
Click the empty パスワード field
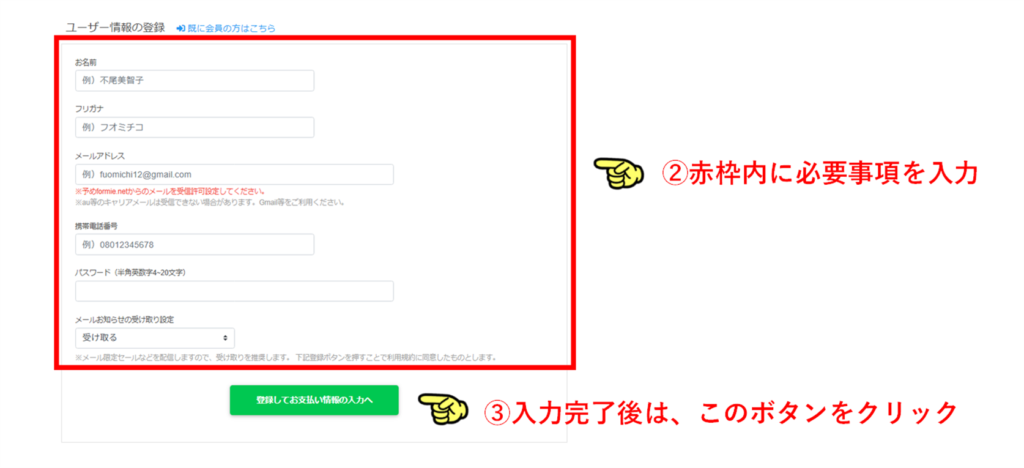click(x=234, y=291)
